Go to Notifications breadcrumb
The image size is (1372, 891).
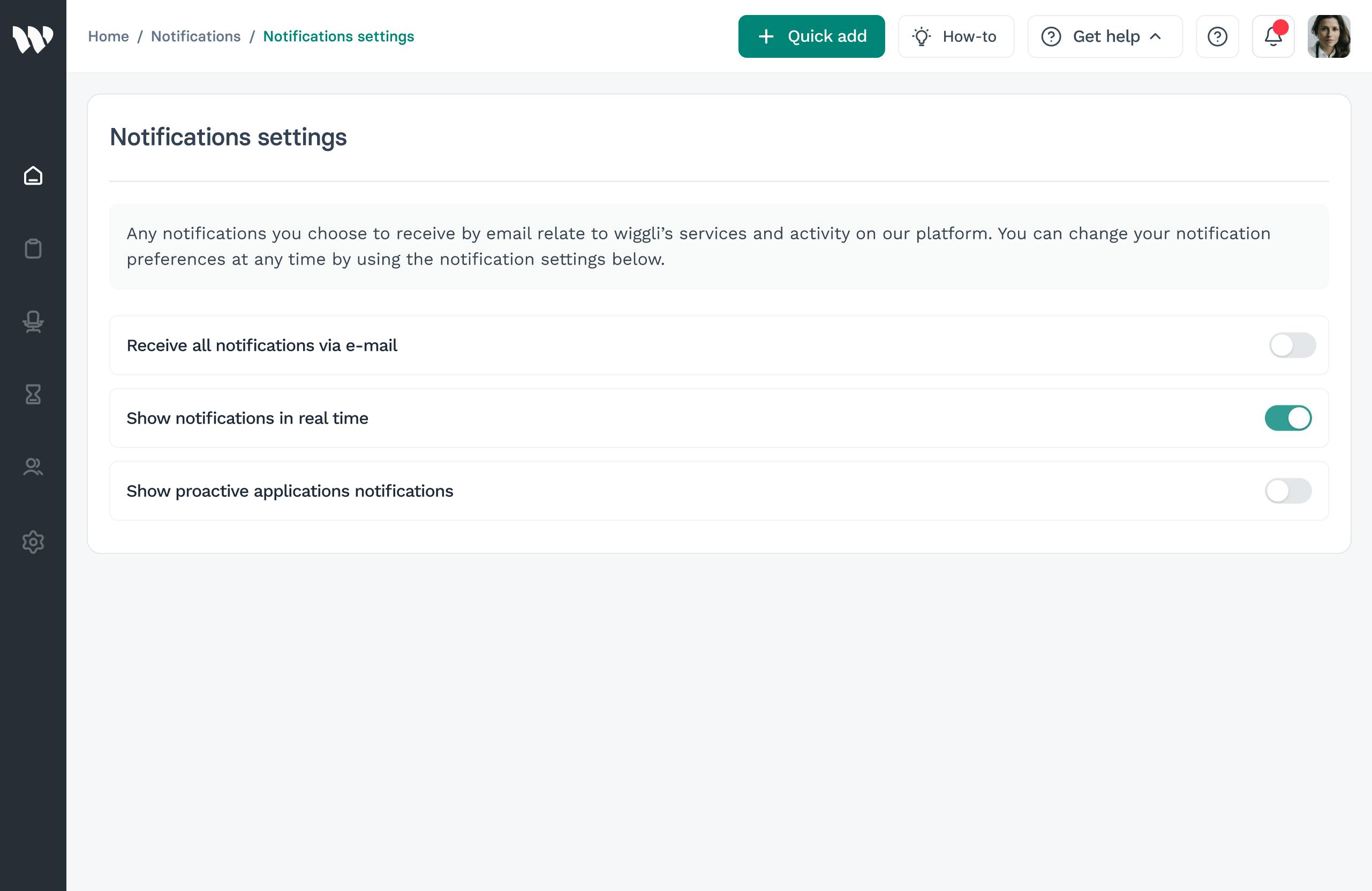[195, 36]
